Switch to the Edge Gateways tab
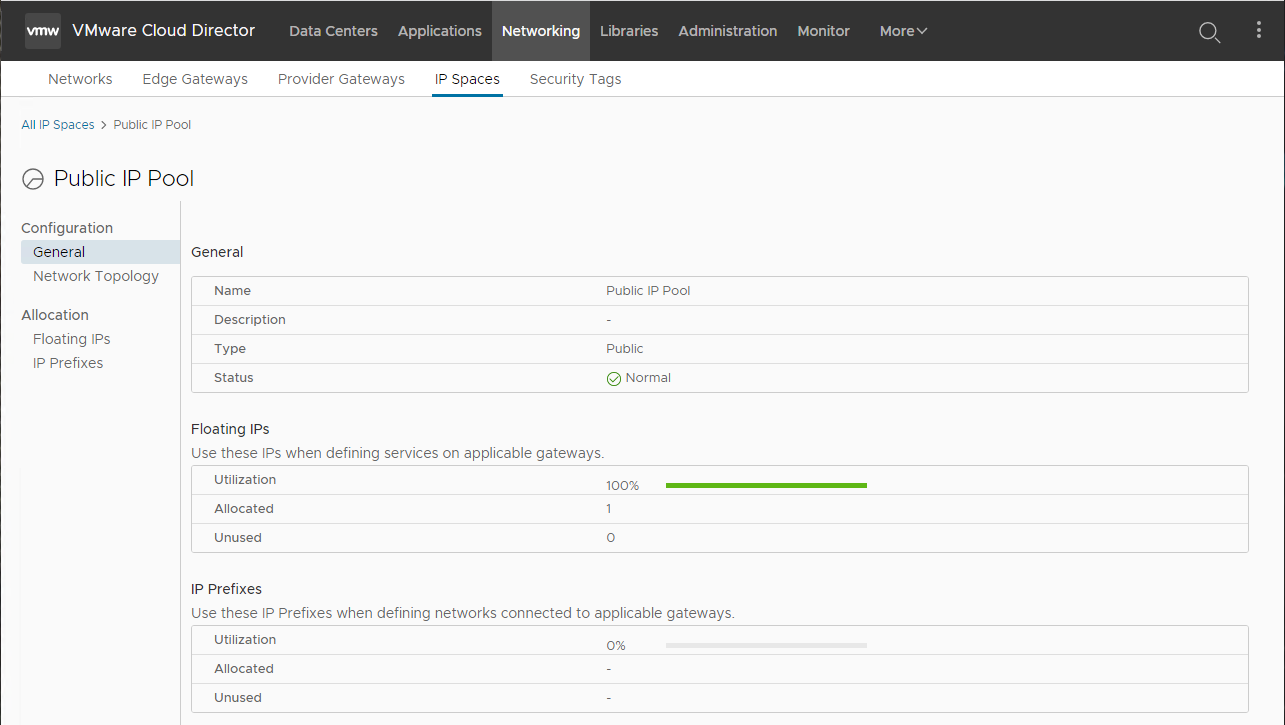The image size is (1285, 725). tap(195, 79)
